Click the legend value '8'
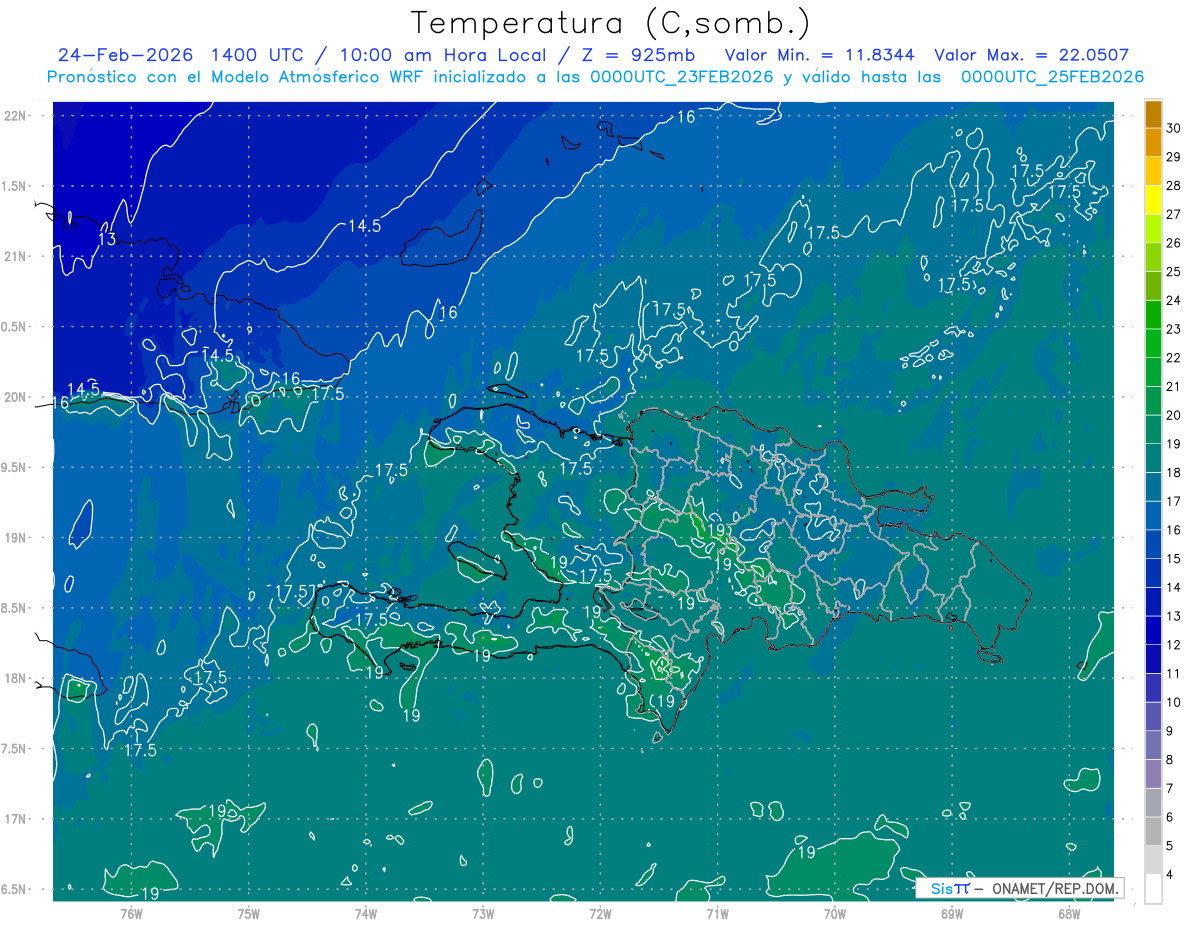The height and width of the screenshot is (927, 1200). tap(1170, 759)
